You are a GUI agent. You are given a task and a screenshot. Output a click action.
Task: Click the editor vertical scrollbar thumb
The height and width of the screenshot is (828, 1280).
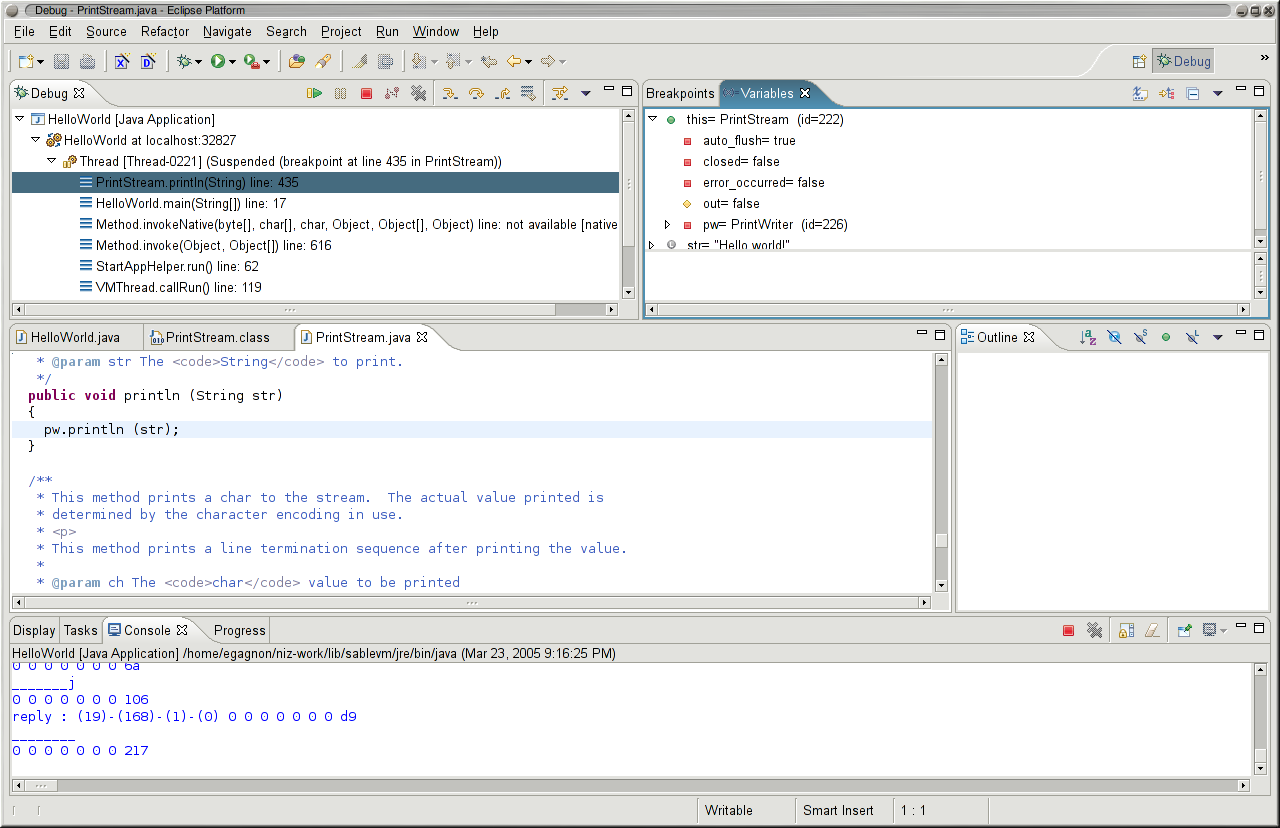pos(941,540)
